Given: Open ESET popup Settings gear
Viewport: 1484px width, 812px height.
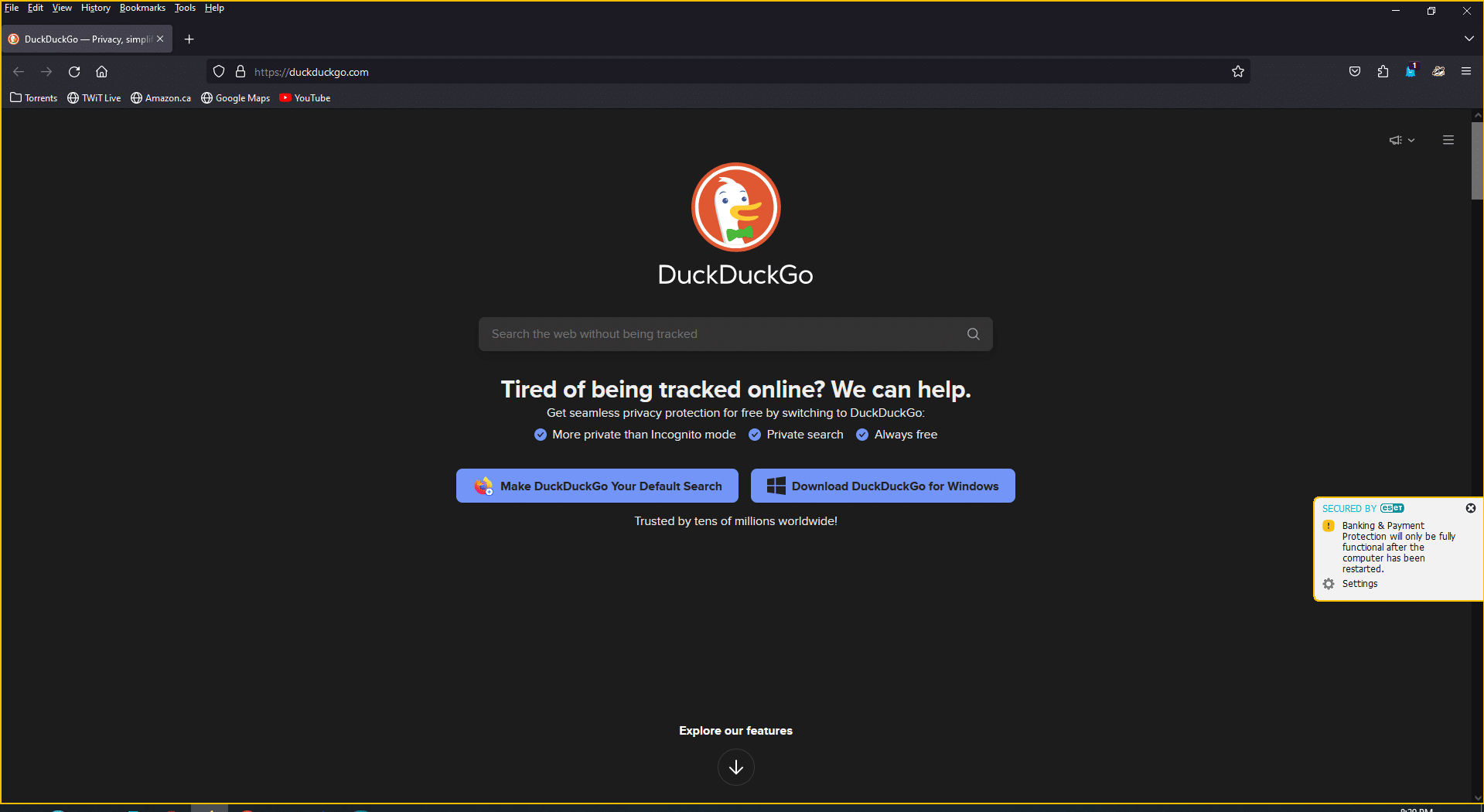Looking at the screenshot, I should pyautogui.click(x=1329, y=584).
